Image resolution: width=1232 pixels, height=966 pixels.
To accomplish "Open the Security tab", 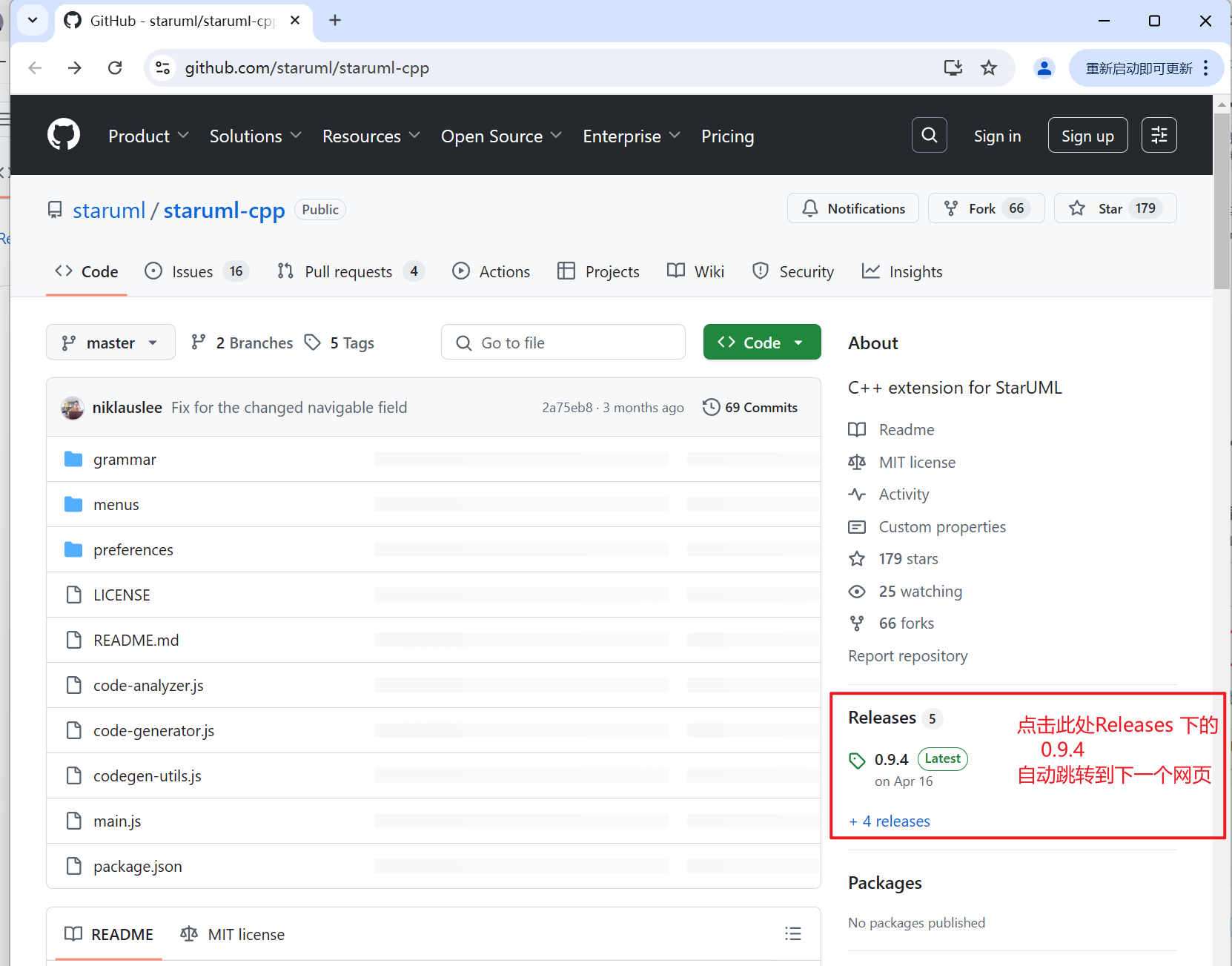I will click(x=792, y=271).
